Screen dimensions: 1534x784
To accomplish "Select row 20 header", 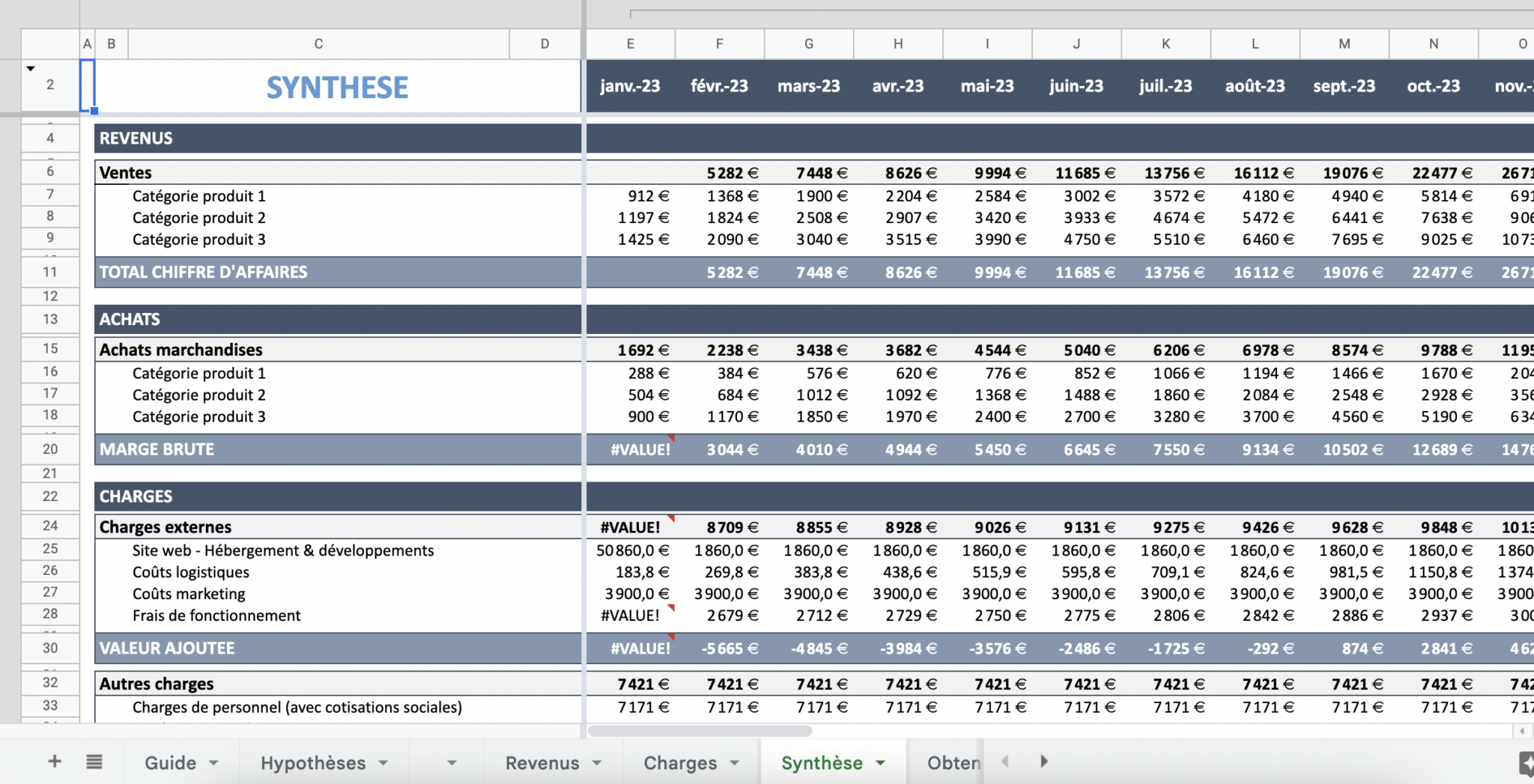I will pyautogui.click(x=50, y=449).
